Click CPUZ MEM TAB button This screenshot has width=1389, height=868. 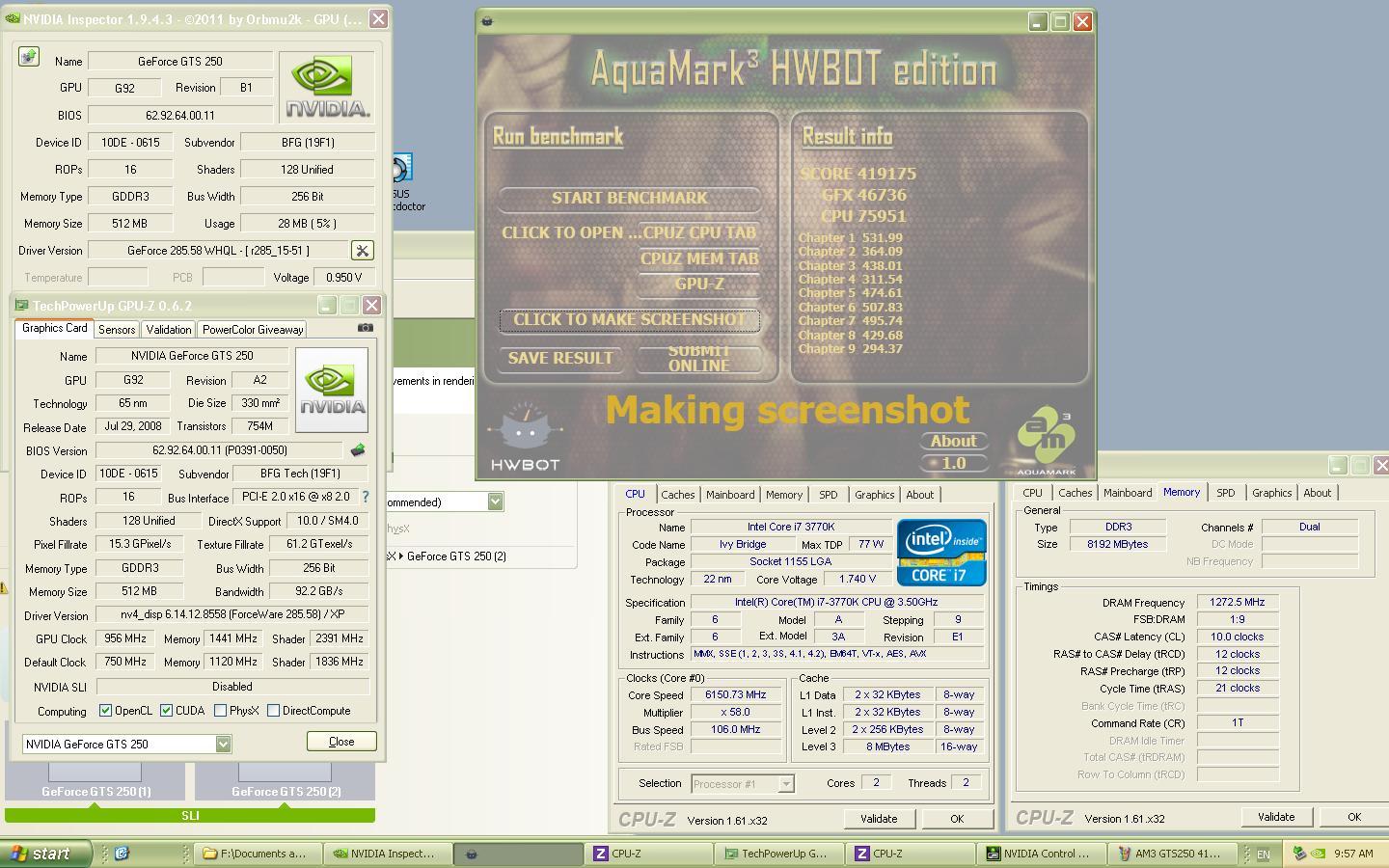698,258
